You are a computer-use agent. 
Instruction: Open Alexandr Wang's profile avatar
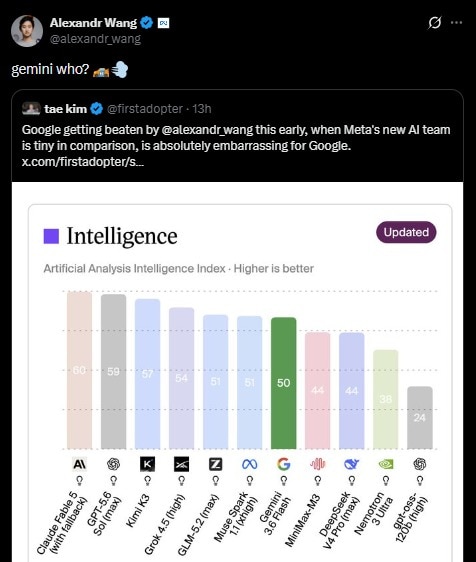(x=27, y=31)
